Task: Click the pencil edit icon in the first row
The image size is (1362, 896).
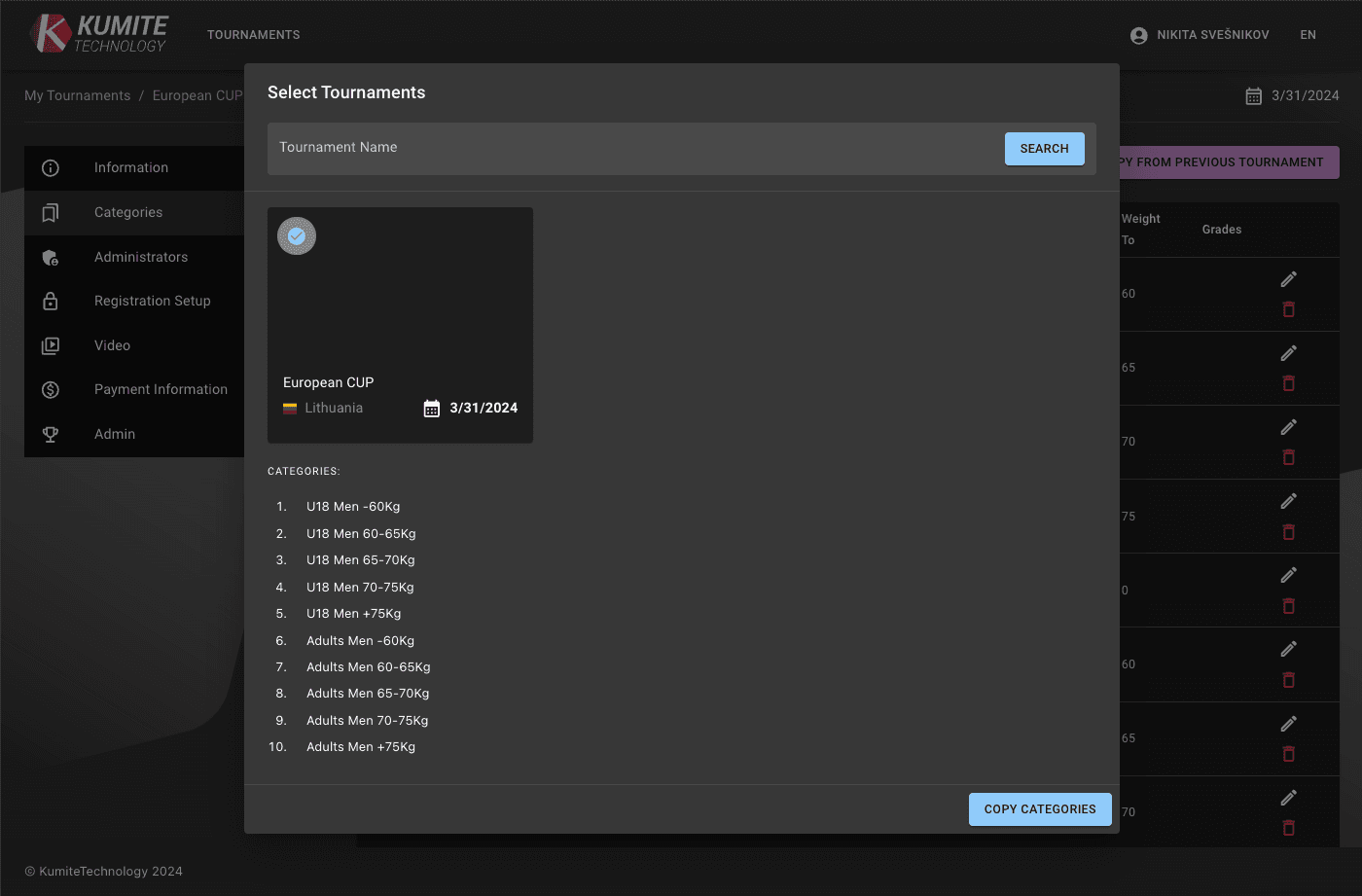Action: (x=1288, y=278)
